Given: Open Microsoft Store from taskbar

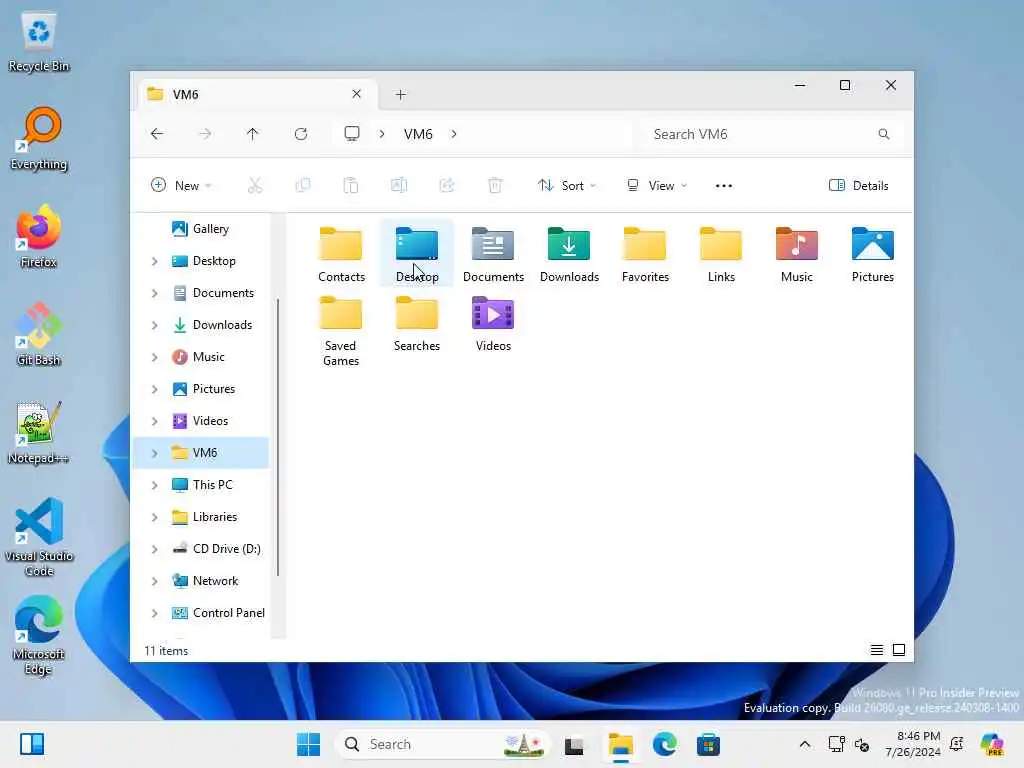Looking at the screenshot, I should click(x=708, y=744).
